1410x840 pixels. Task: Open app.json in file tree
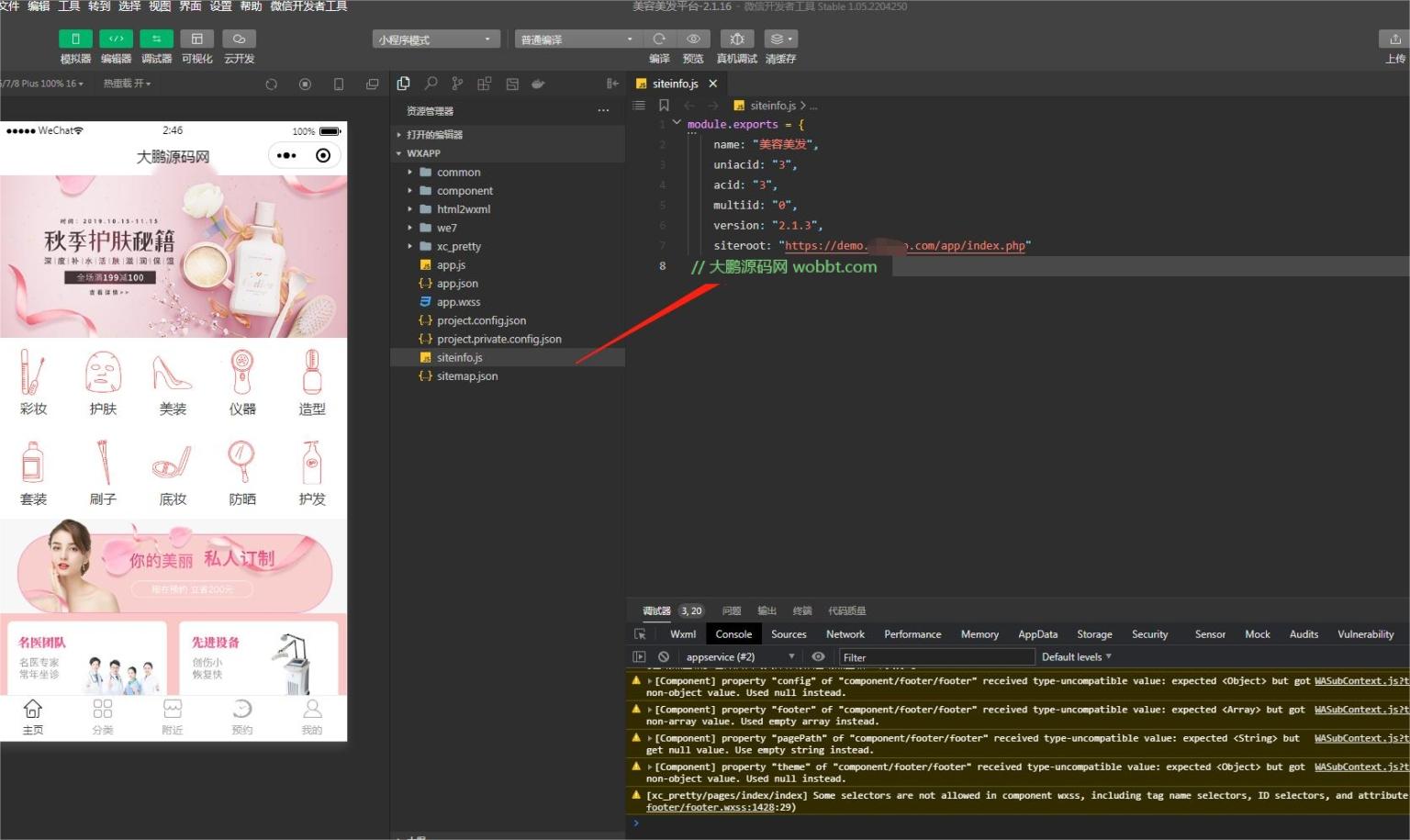(x=457, y=284)
